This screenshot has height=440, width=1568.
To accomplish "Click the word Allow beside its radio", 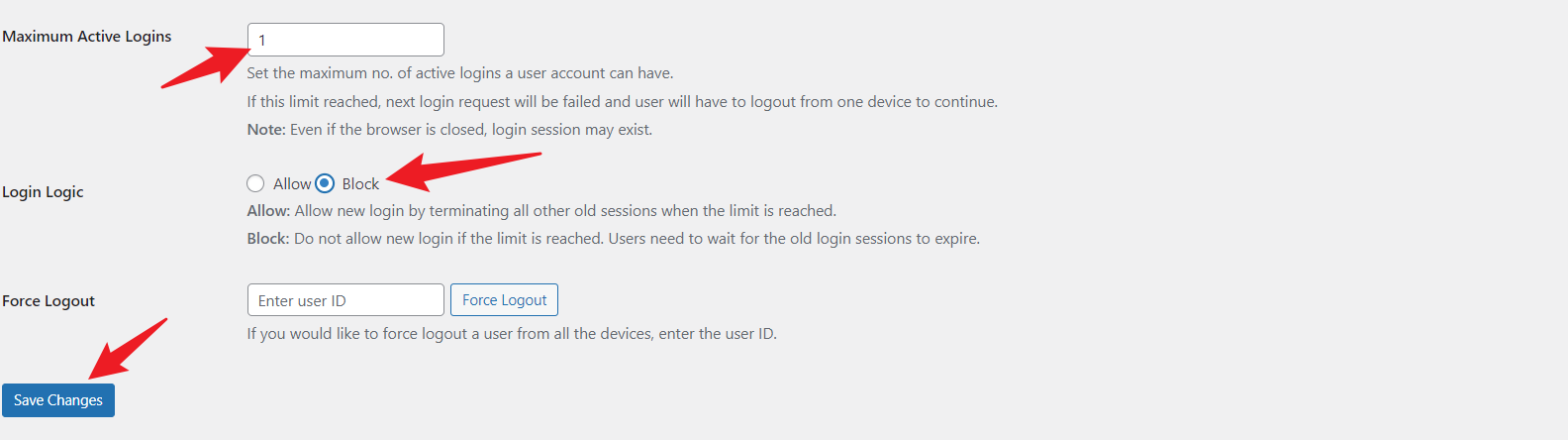I will (292, 184).
